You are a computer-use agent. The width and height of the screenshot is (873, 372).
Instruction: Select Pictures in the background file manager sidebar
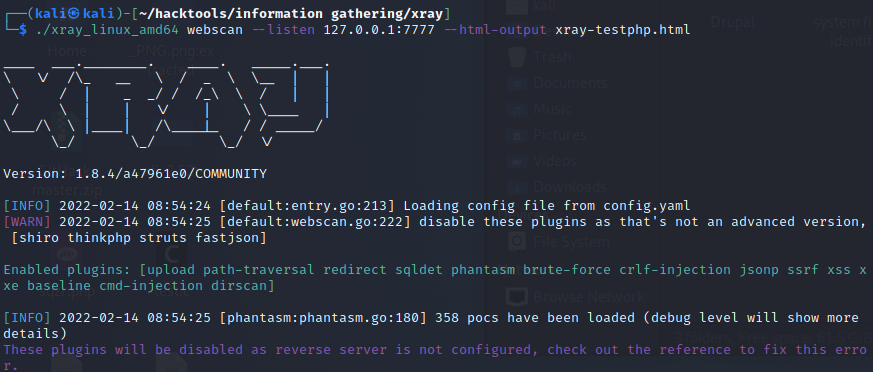pos(560,135)
